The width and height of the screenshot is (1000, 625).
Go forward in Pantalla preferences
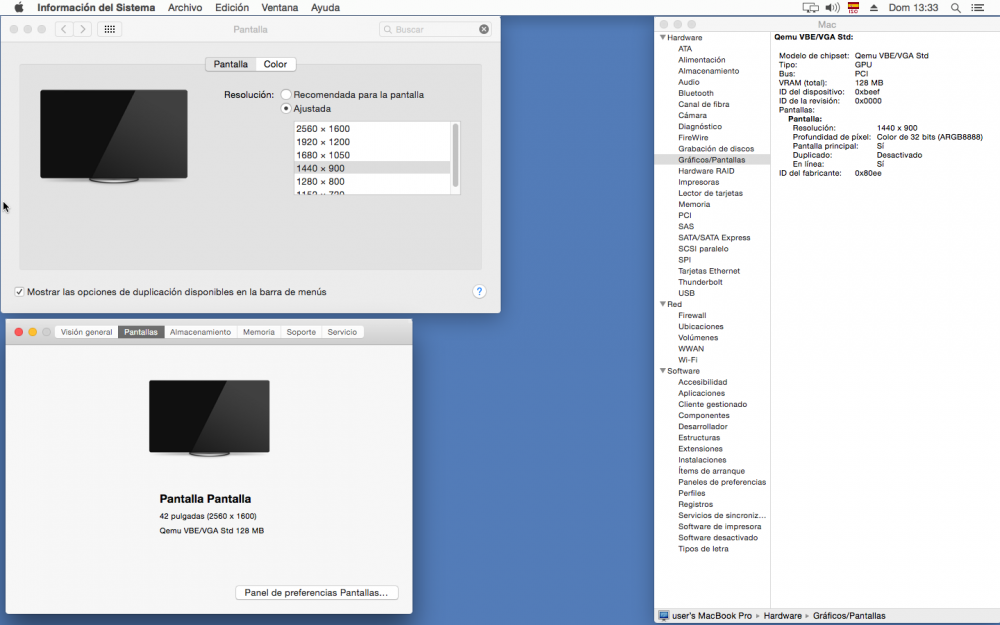click(x=82, y=29)
